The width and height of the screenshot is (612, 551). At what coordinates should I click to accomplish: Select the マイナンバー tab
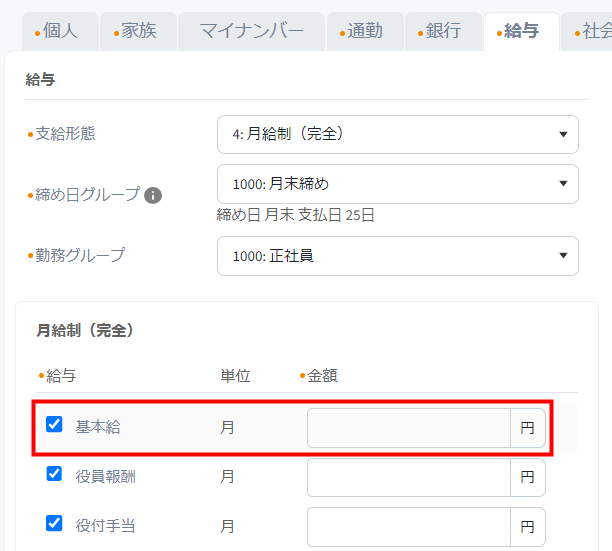tap(251, 31)
